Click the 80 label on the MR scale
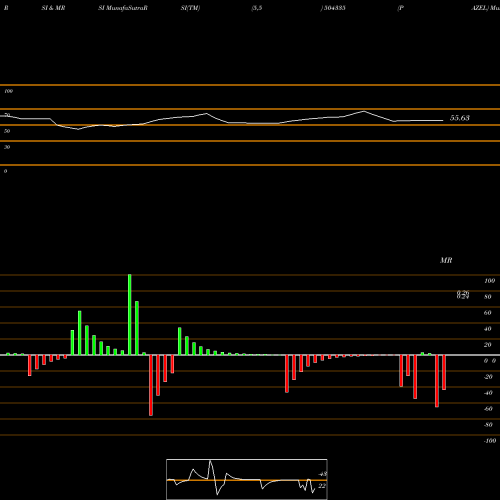 click(x=488, y=297)
